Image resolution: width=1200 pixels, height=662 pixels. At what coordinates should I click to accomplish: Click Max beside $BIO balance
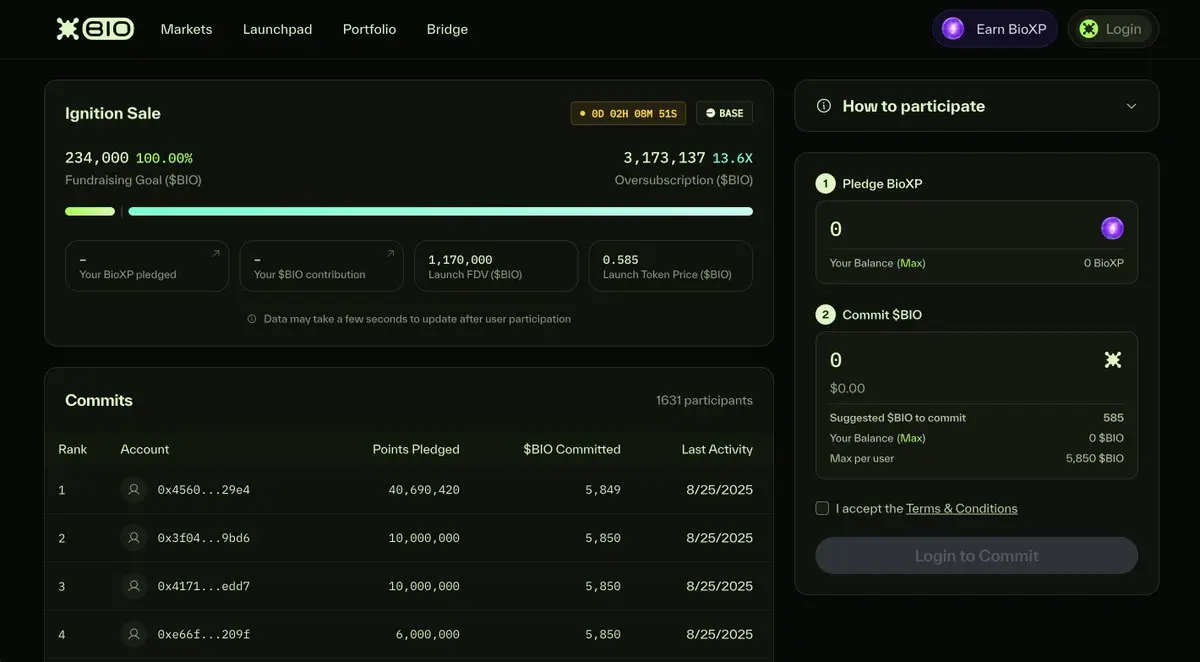911,438
